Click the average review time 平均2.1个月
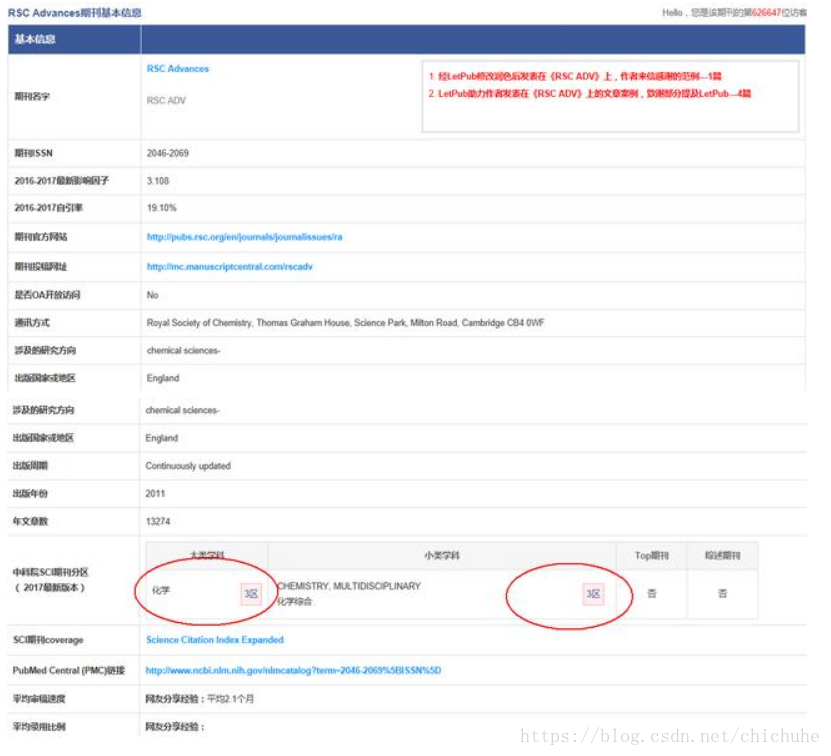The height and width of the screenshot is (756, 831). tap(230, 699)
